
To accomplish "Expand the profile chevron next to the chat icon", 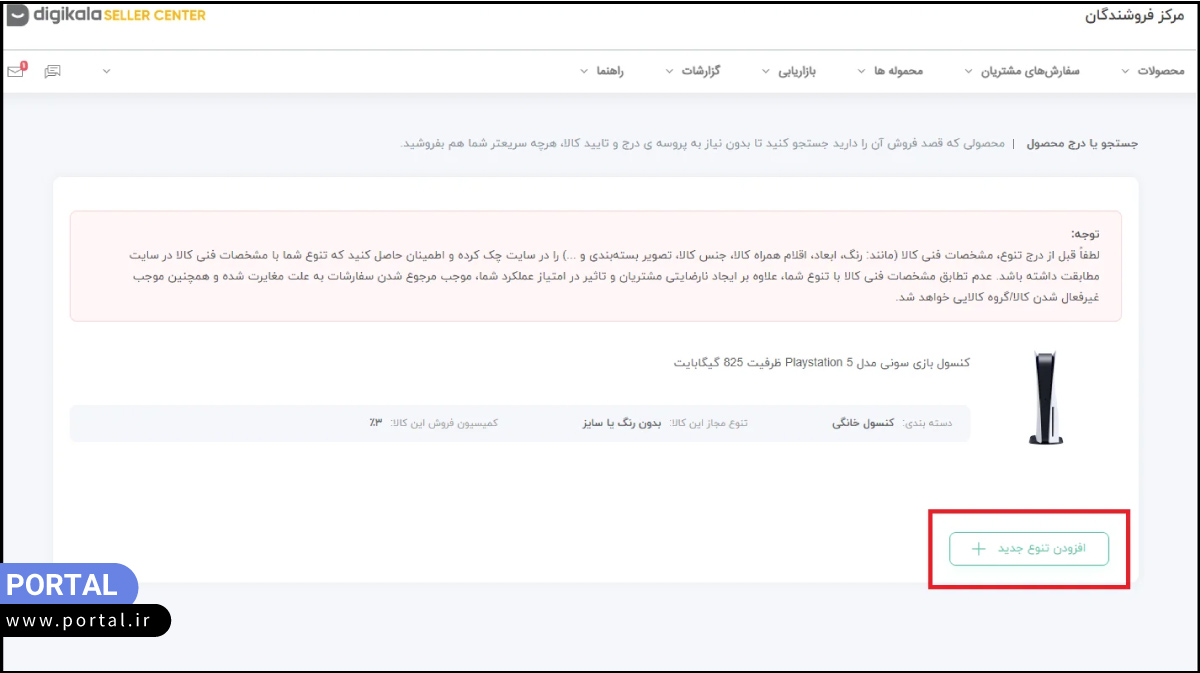I will 105,70.
